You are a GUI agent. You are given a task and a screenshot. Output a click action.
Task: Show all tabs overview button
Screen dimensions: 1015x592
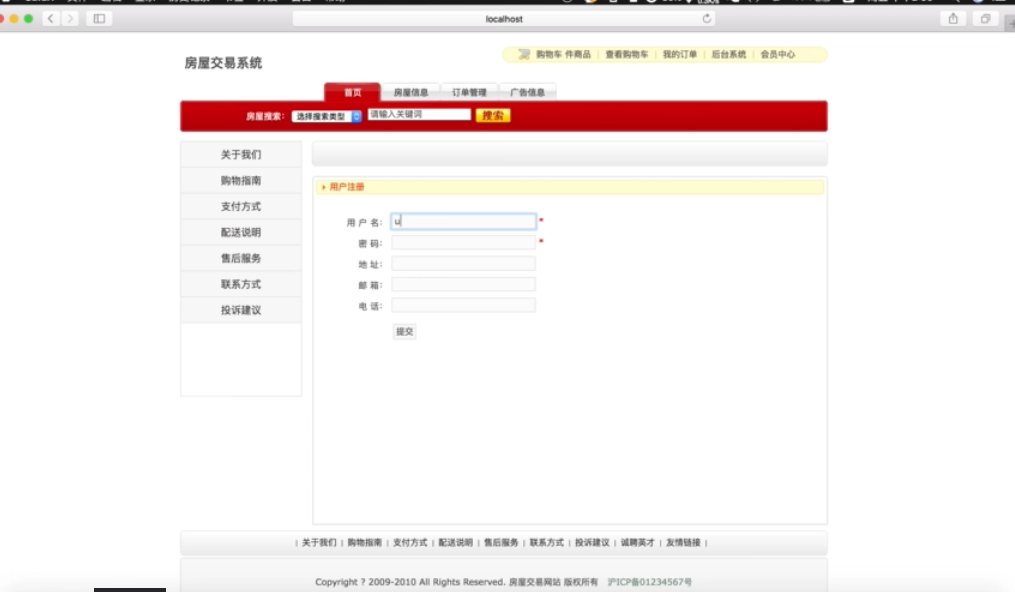point(985,19)
